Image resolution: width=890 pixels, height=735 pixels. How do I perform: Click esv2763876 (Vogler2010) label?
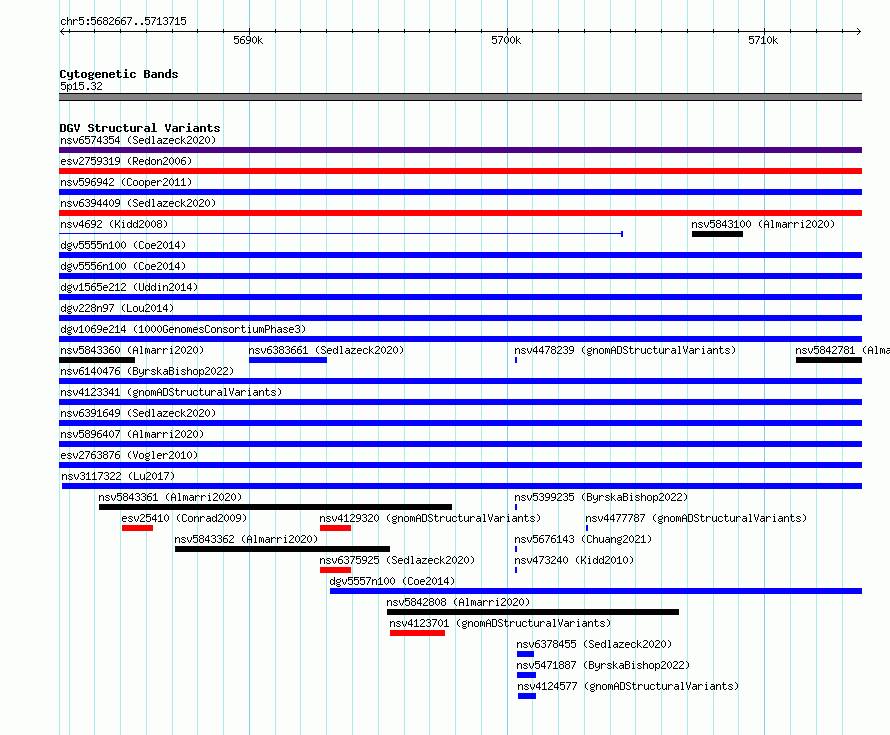[x=129, y=455]
